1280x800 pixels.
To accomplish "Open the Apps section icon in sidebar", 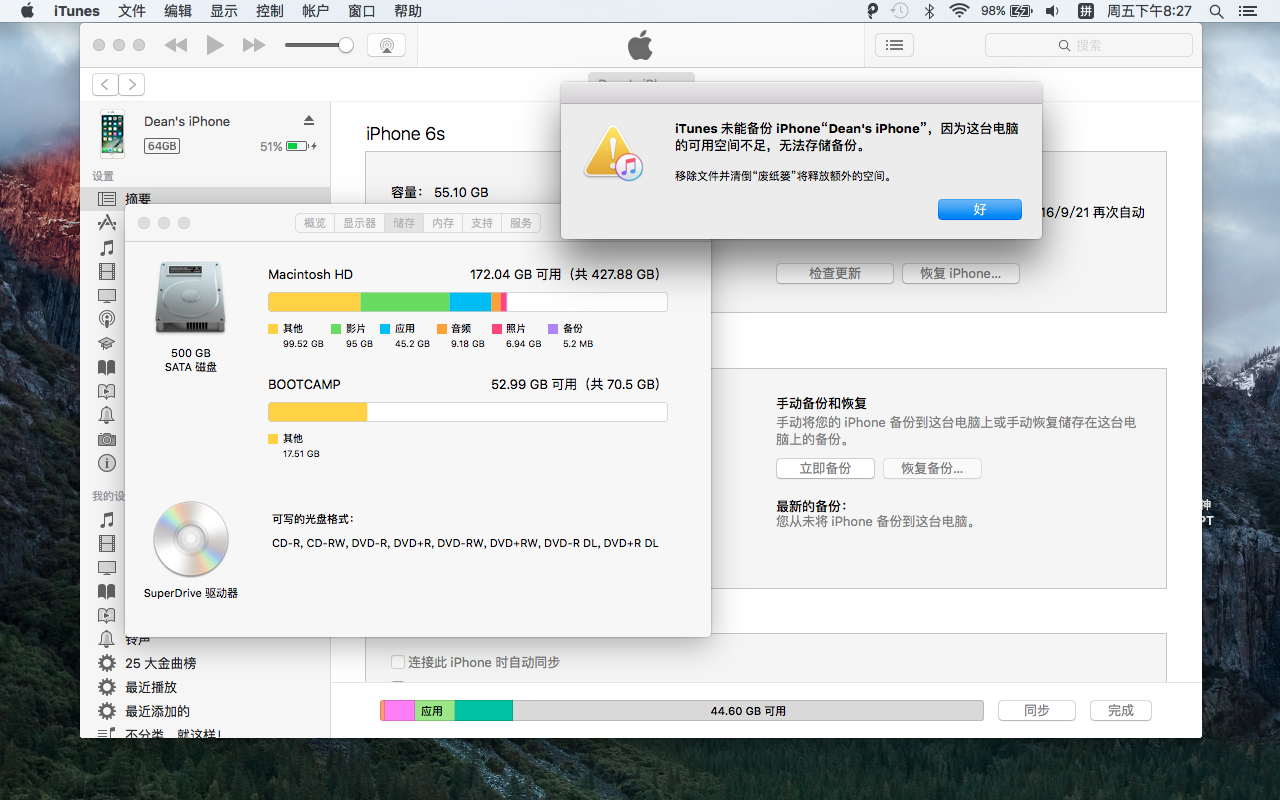I will click(x=107, y=223).
